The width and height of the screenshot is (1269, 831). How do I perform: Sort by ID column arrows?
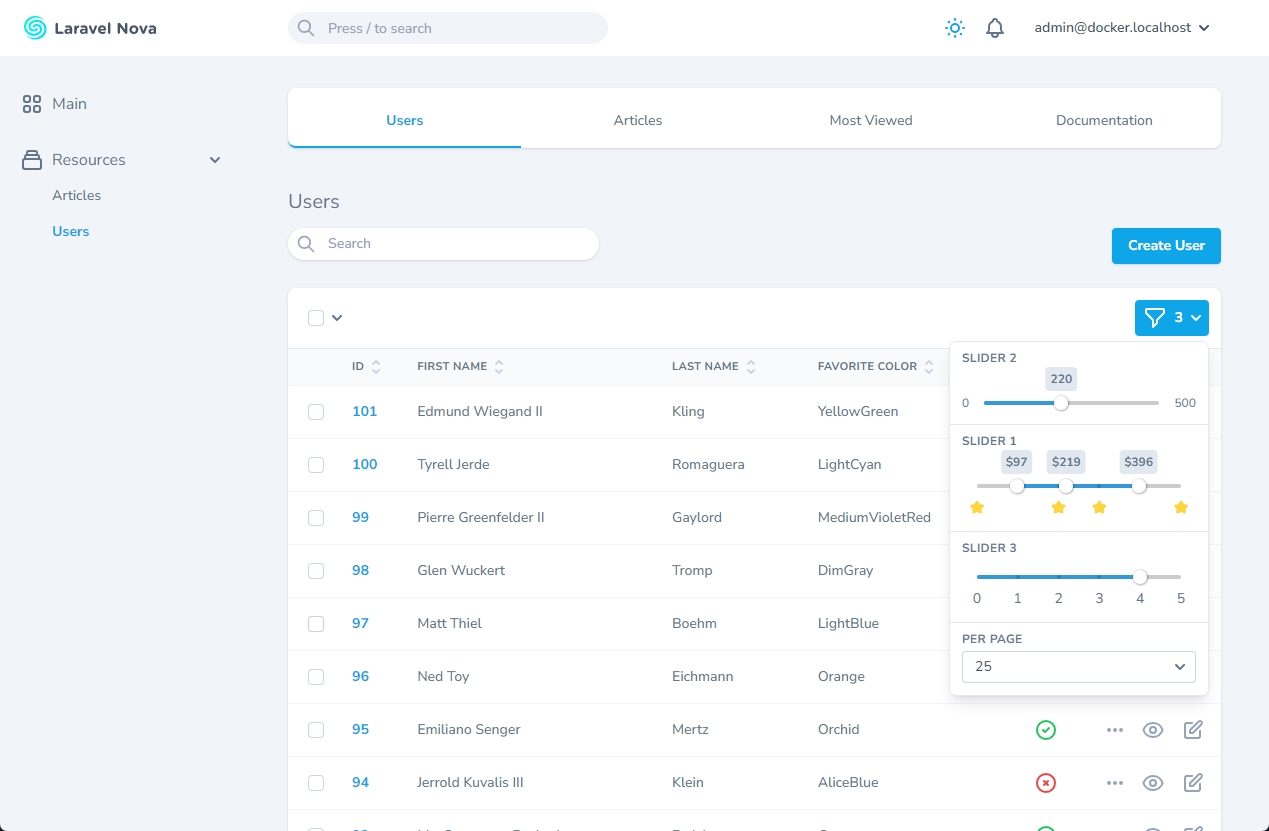click(x=376, y=367)
